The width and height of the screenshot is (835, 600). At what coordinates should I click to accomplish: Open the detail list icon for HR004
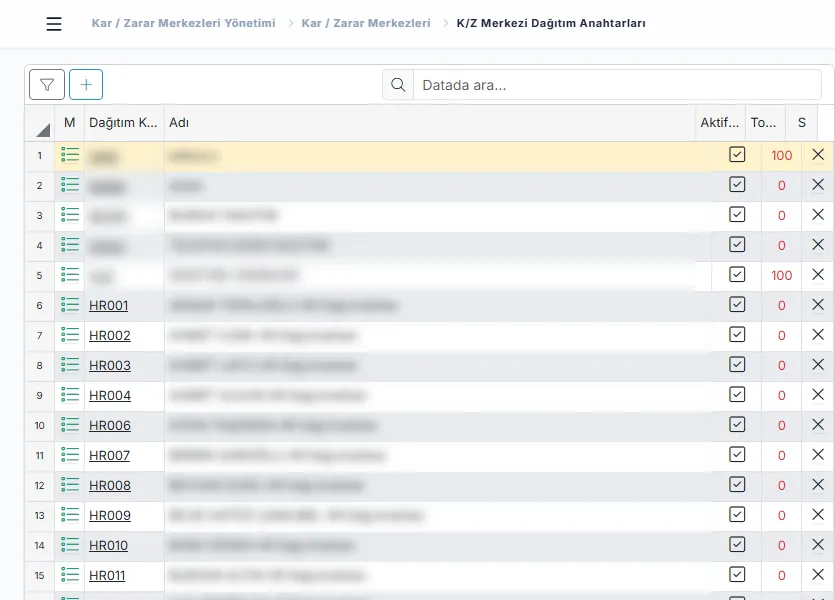pyautogui.click(x=70, y=395)
